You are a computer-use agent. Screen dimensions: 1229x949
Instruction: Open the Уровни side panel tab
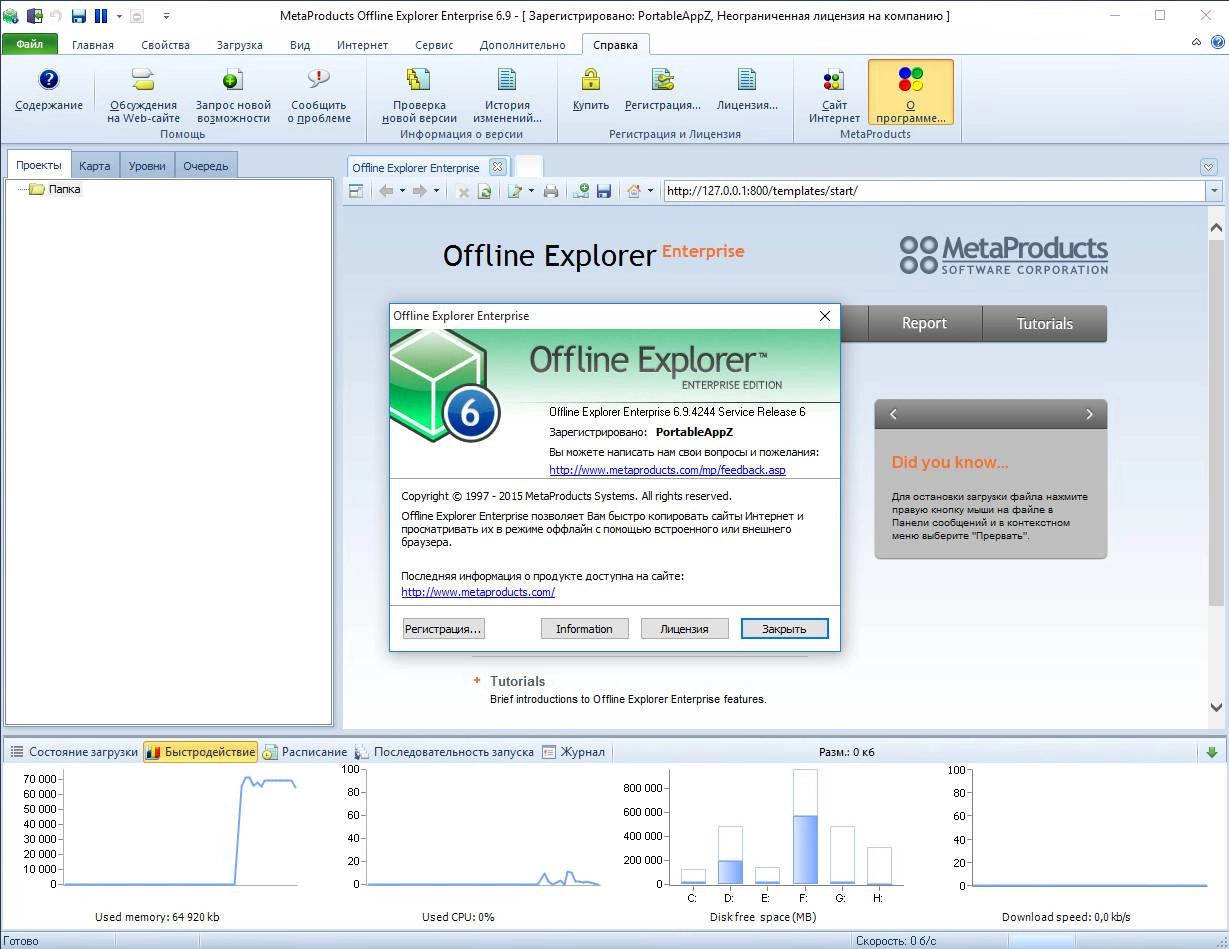[x=147, y=165]
